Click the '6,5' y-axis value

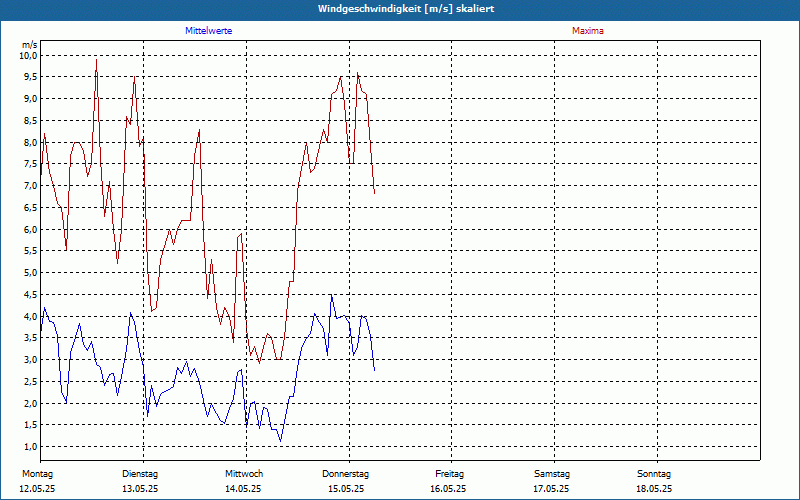tap(31, 208)
